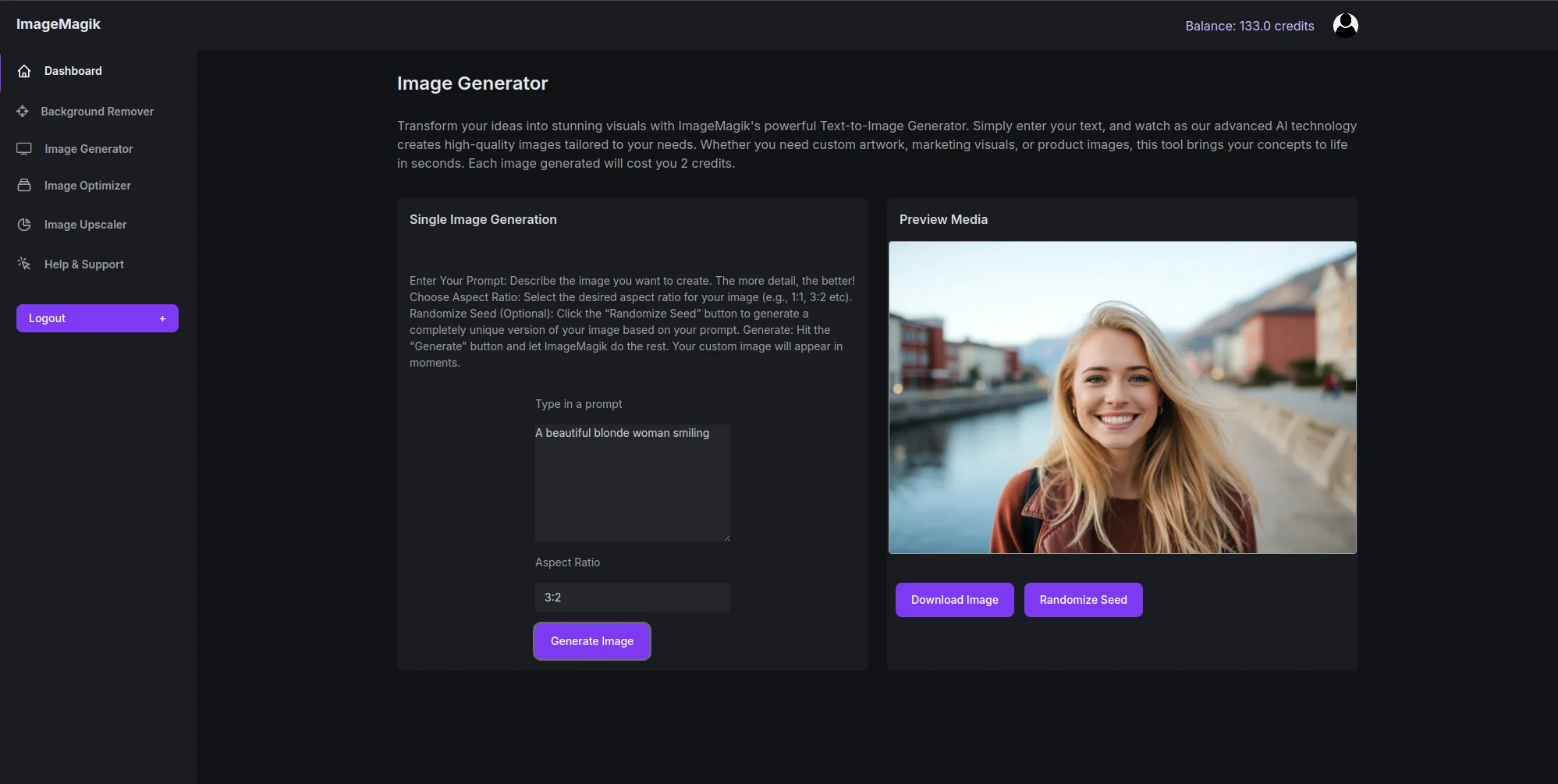Image resolution: width=1558 pixels, height=784 pixels.
Task: Click the generated preview image
Action: (x=1121, y=396)
